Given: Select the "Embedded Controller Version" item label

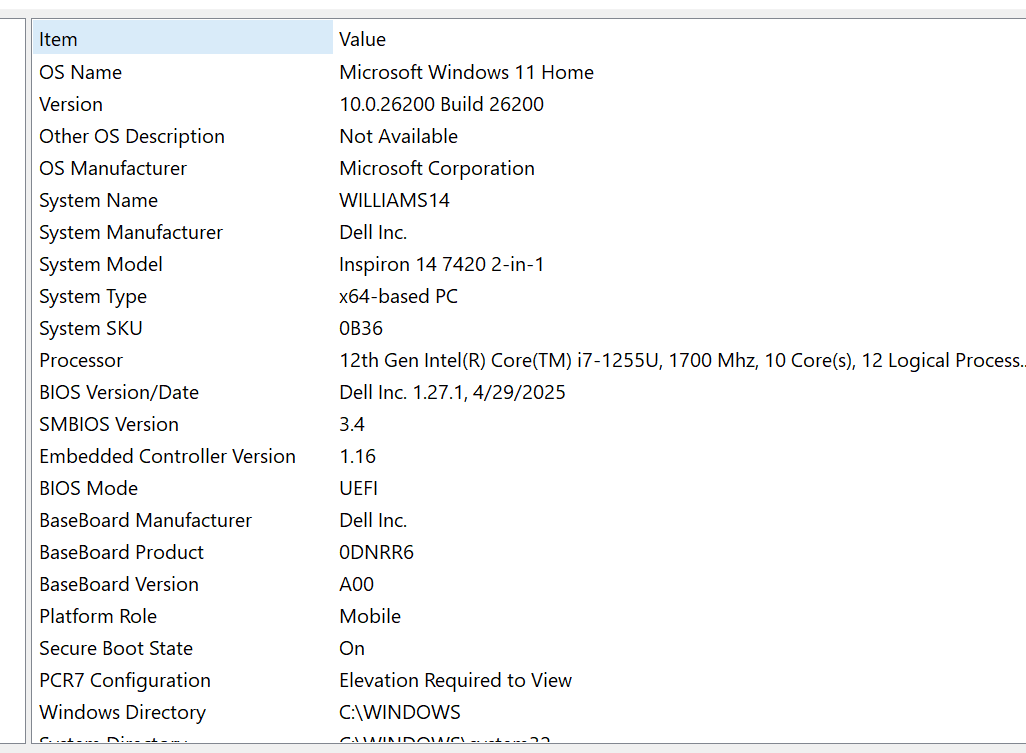Looking at the screenshot, I should coord(168,457).
